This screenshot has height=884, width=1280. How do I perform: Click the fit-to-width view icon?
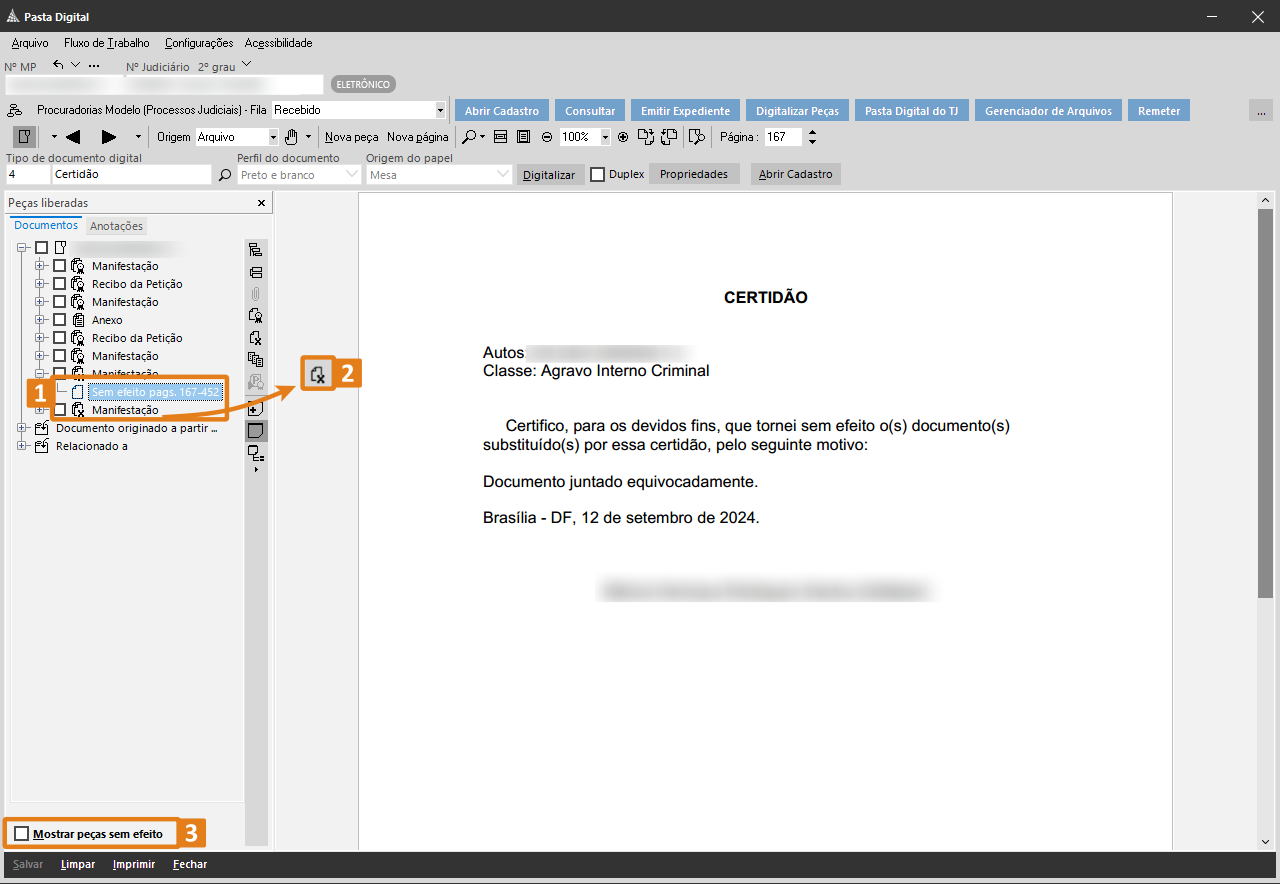click(x=501, y=137)
